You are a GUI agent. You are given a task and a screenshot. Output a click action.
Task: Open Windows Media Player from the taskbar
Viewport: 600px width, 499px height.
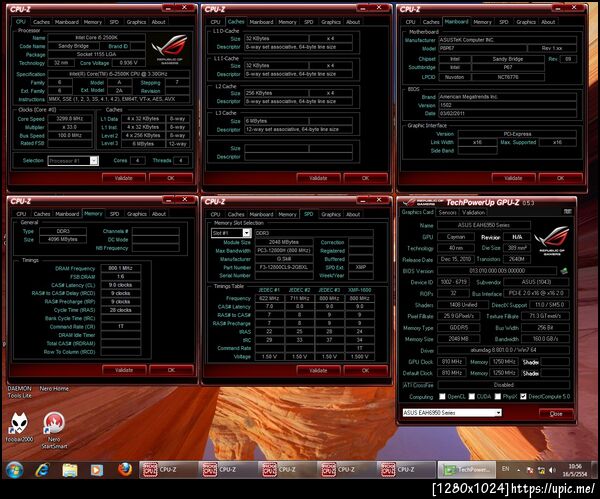97,470
